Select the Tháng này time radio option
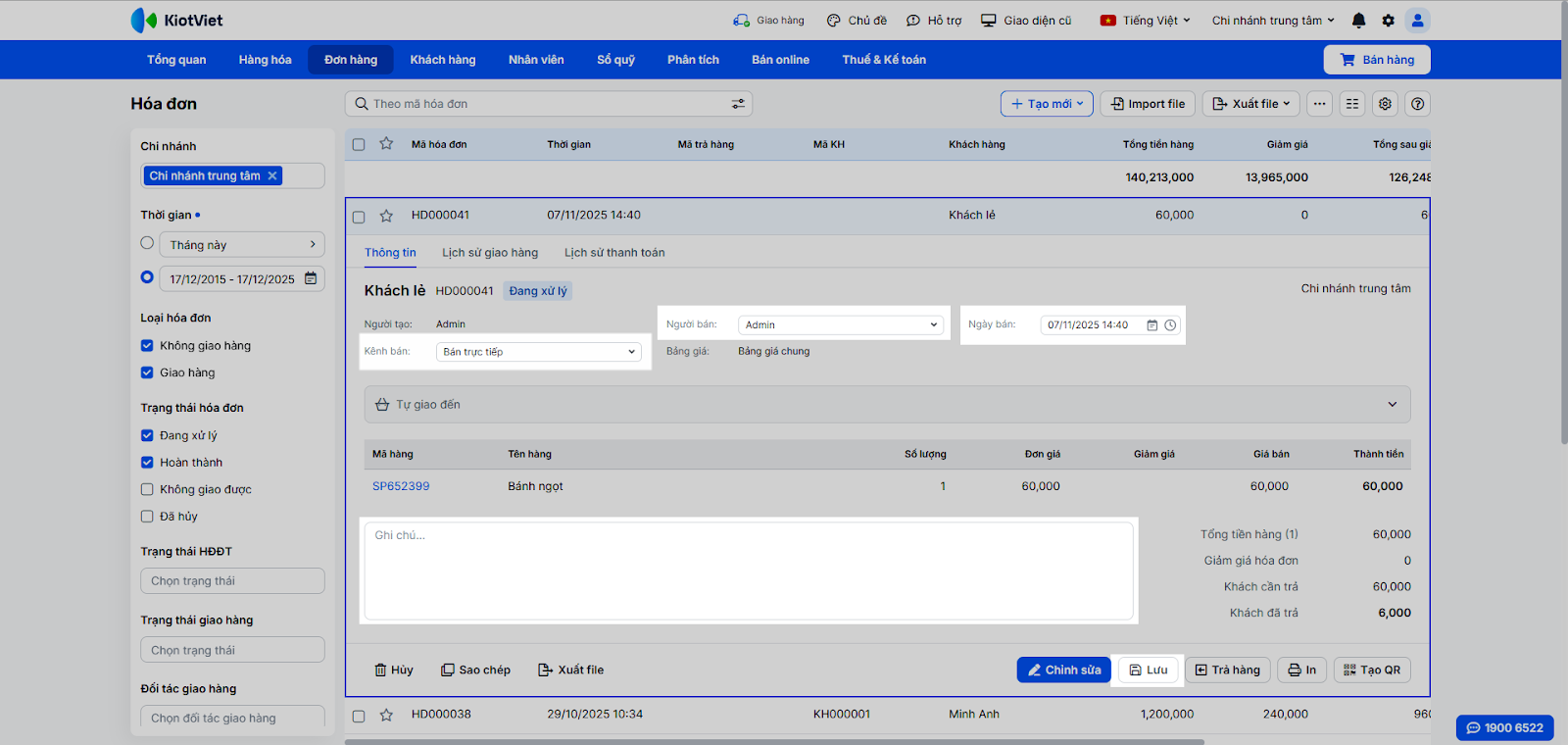Image resolution: width=1568 pixels, height=745 pixels. coord(147,243)
